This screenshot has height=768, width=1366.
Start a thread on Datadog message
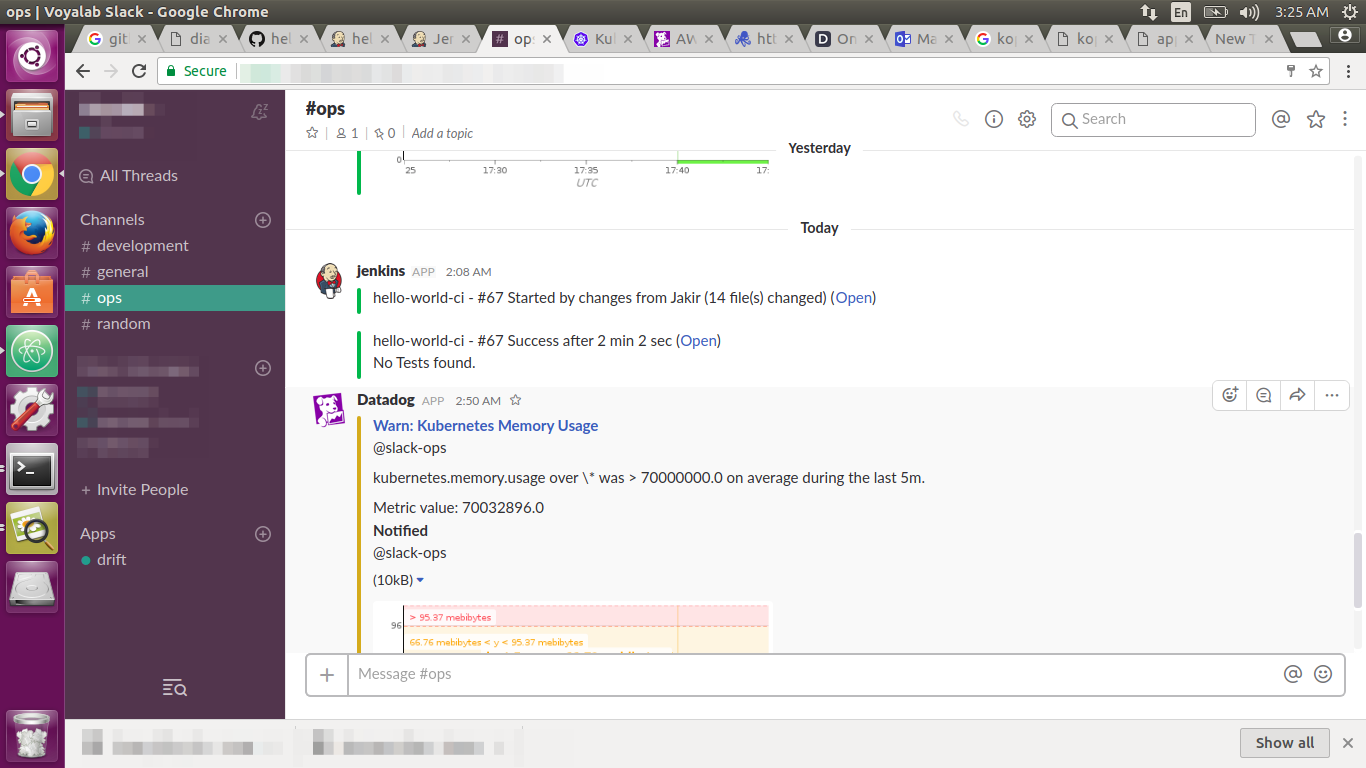coord(1264,395)
